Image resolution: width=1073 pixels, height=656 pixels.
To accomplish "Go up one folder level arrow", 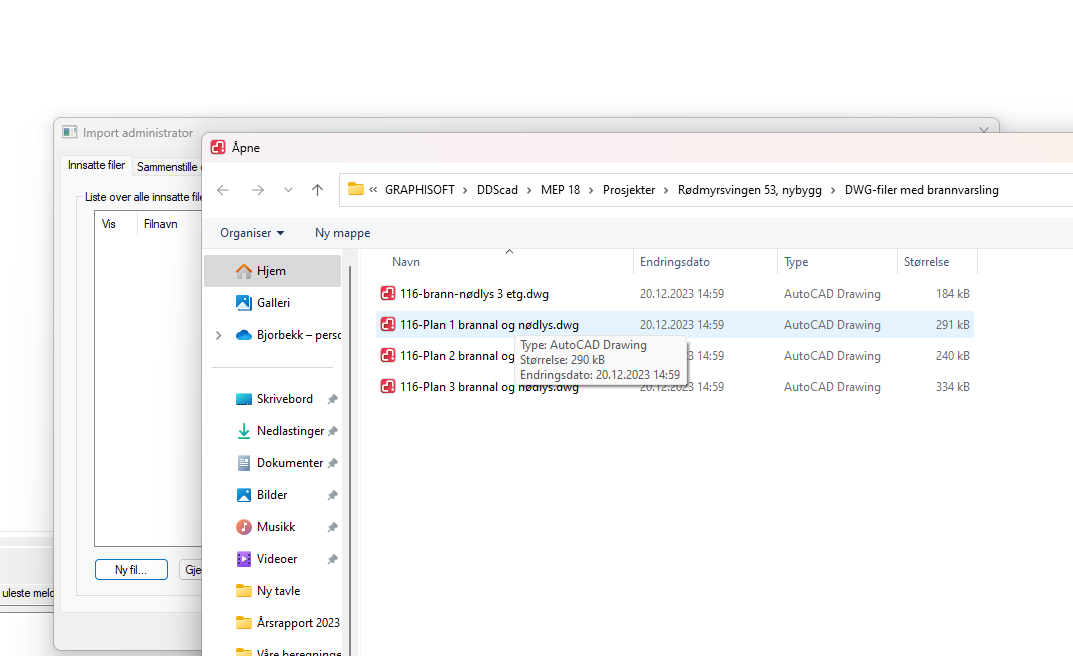I will [317, 190].
